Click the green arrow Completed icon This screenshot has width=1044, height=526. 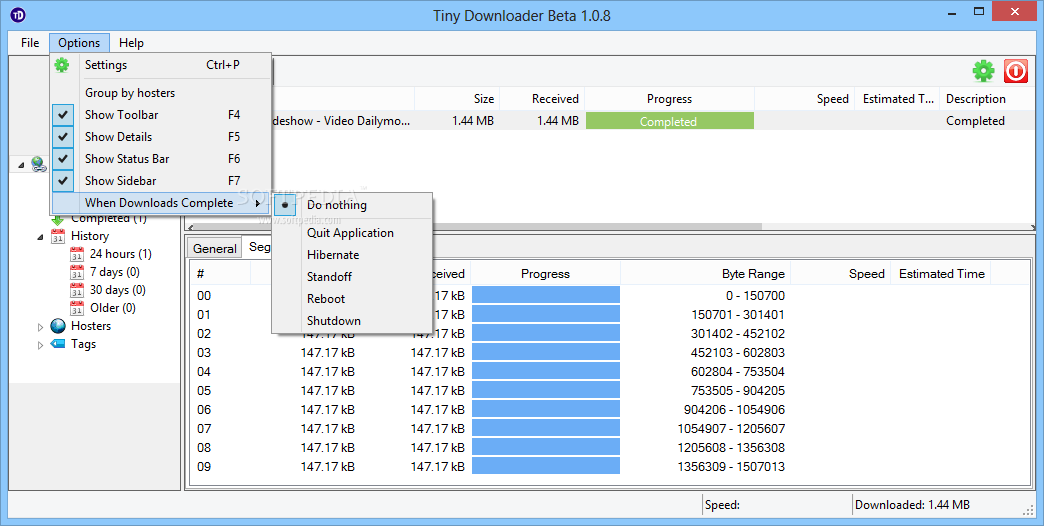pyautogui.click(x=58, y=220)
